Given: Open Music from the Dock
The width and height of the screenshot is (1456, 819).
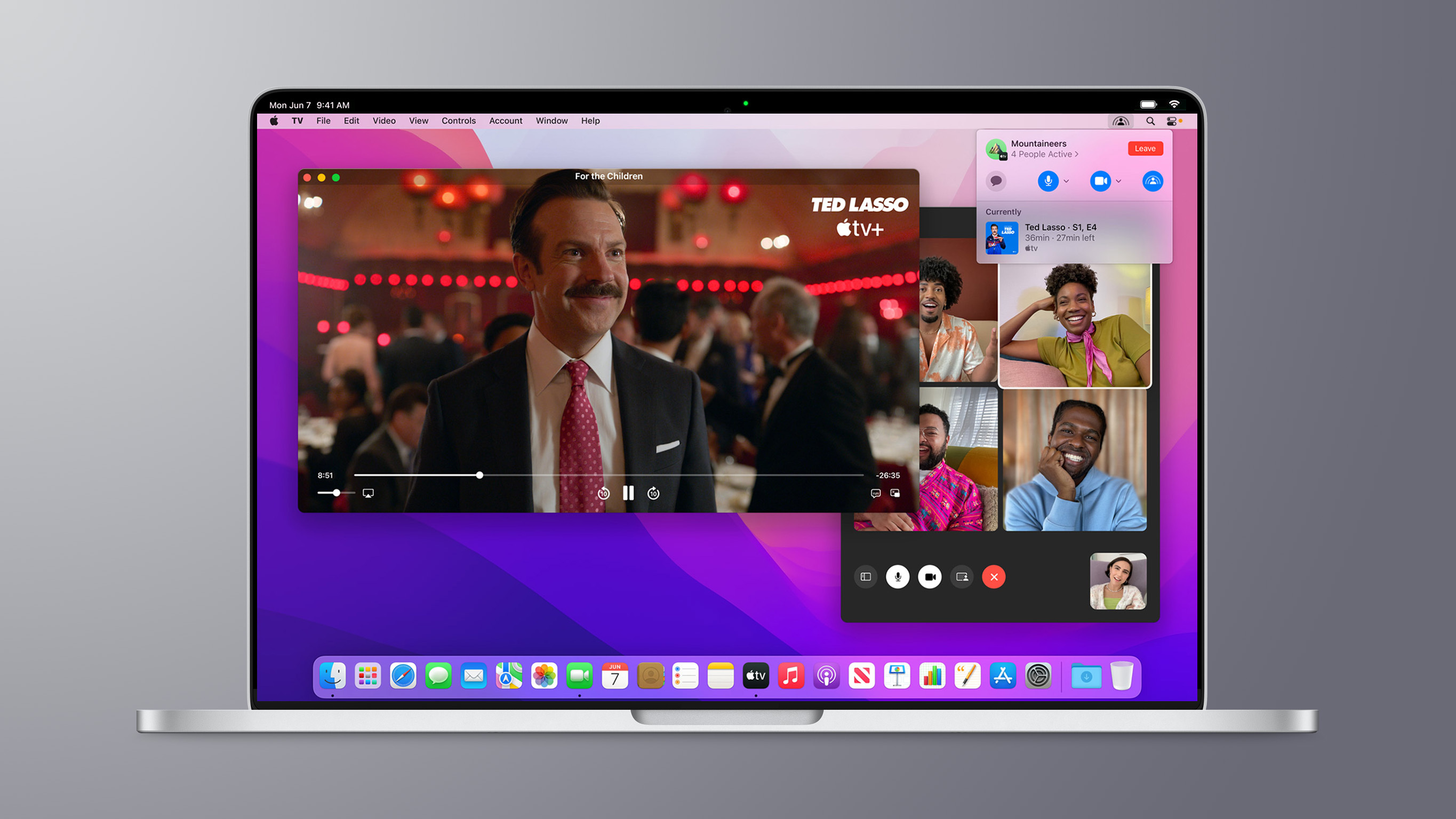Looking at the screenshot, I should (791, 676).
